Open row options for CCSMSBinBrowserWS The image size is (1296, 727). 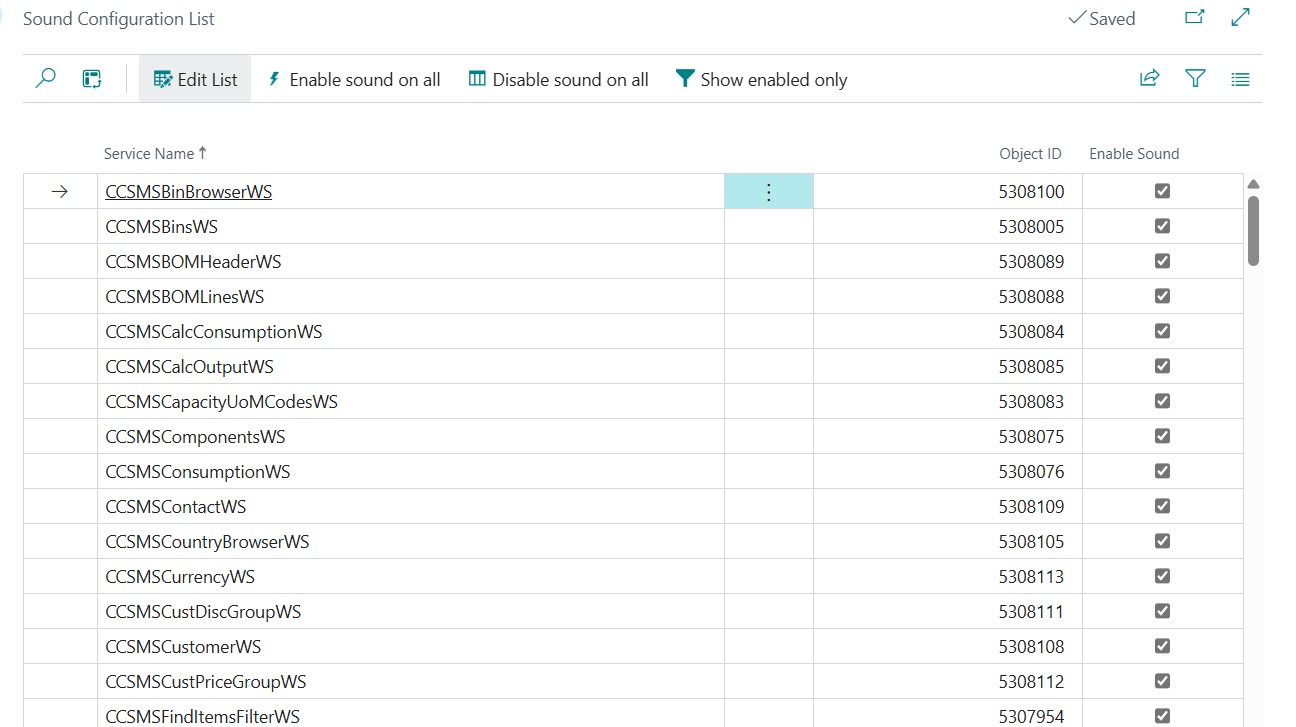pyautogui.click(x=768, y=192)
